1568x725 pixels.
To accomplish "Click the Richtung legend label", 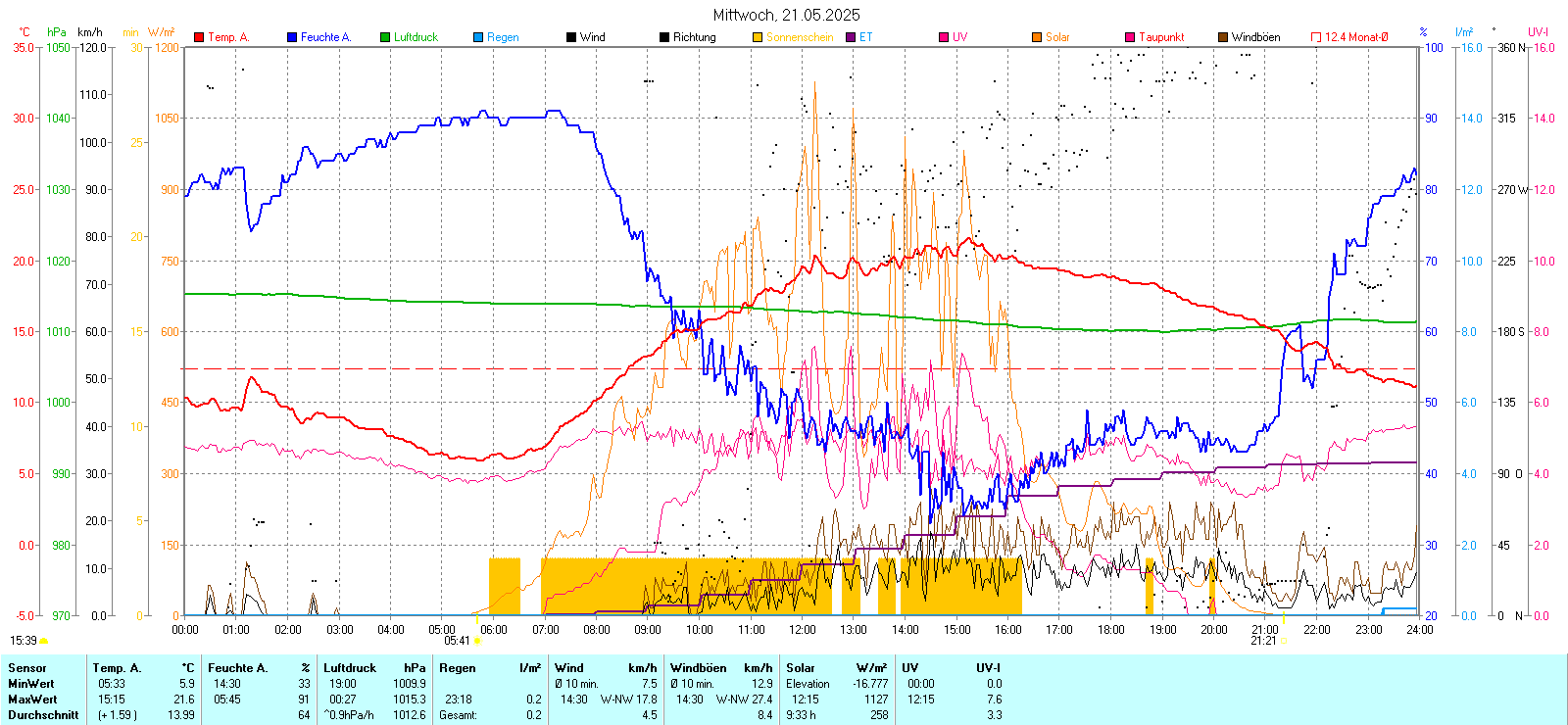I will tap(694, 37).
